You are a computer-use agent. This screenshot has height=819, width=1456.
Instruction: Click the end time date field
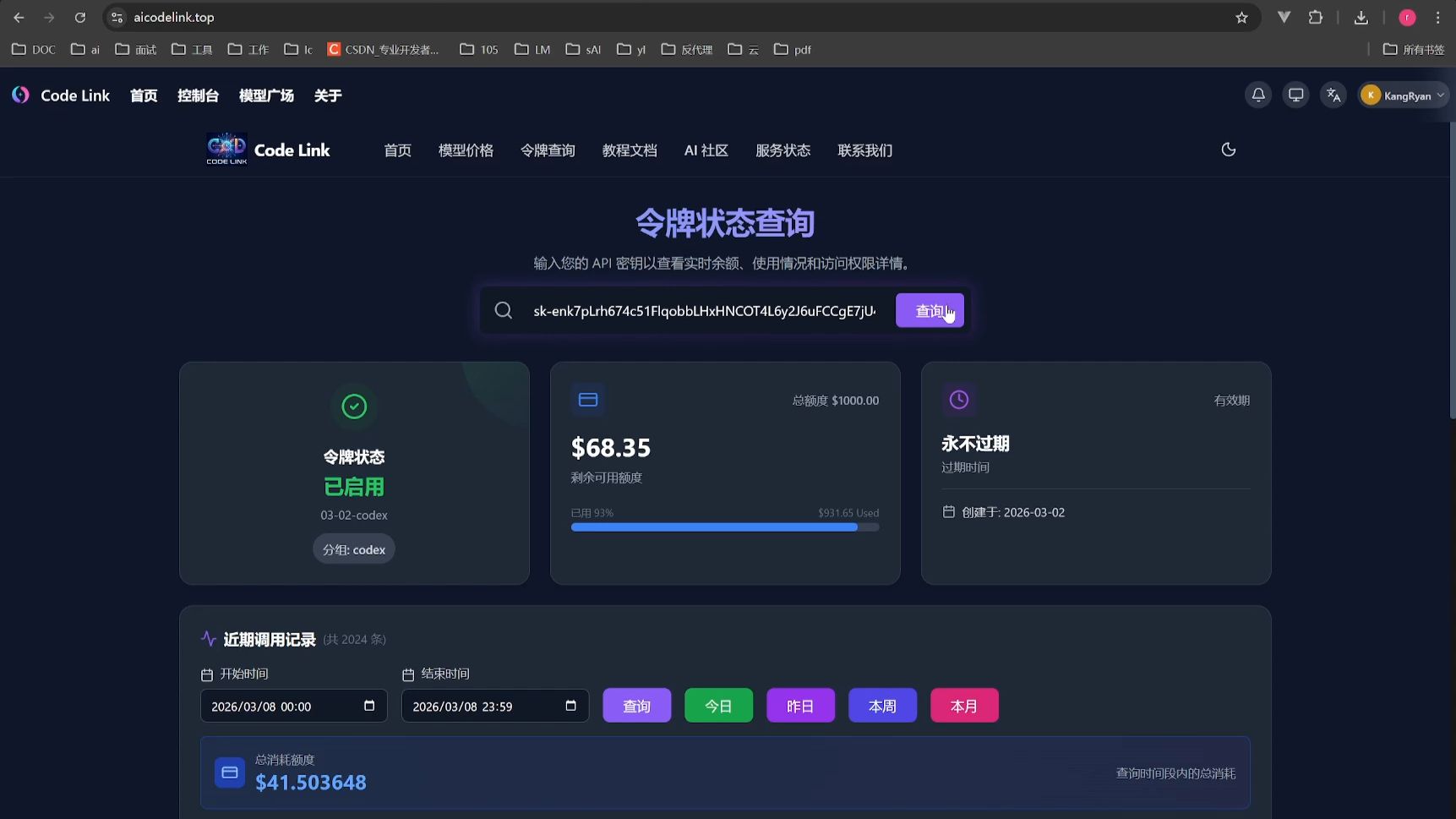coord(495,706)
